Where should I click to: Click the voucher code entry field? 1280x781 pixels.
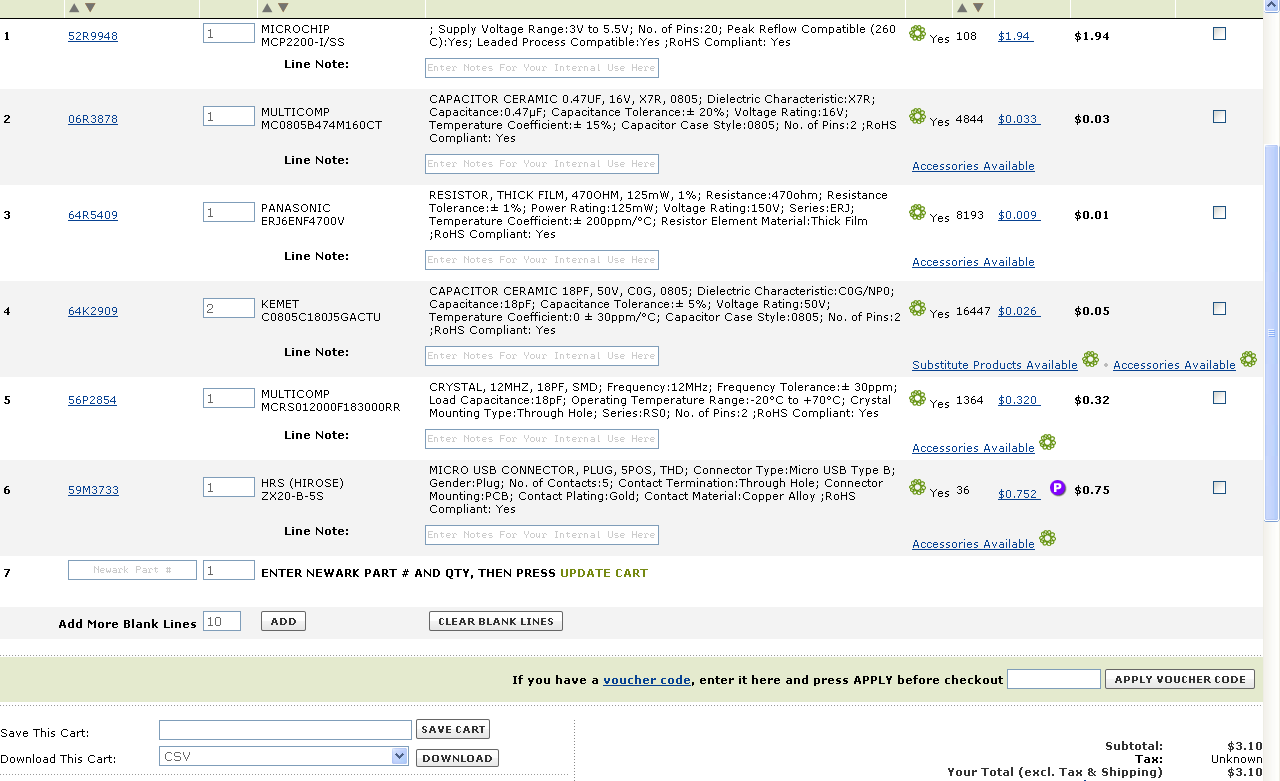tap(1054, 679)
